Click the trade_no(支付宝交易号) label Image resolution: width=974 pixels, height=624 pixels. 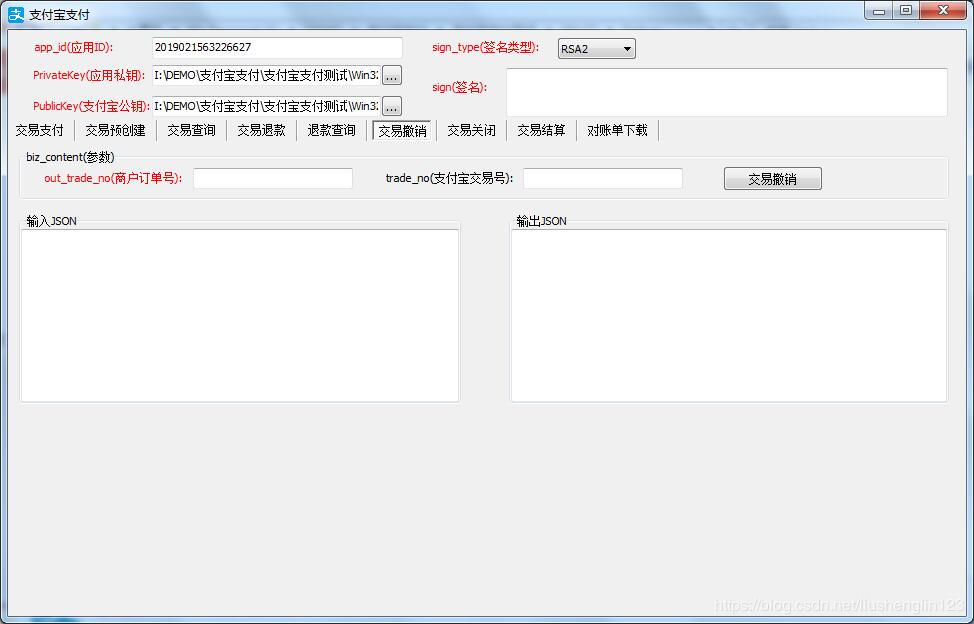point(450,178)
